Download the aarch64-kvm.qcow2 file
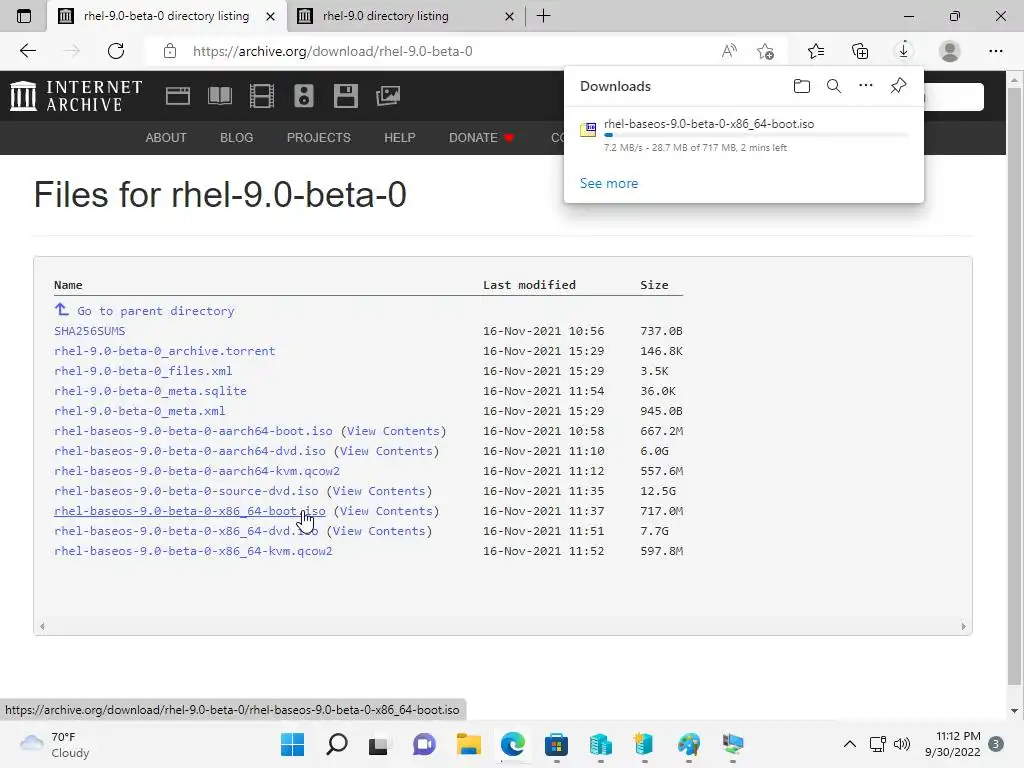 pos(197,472)
